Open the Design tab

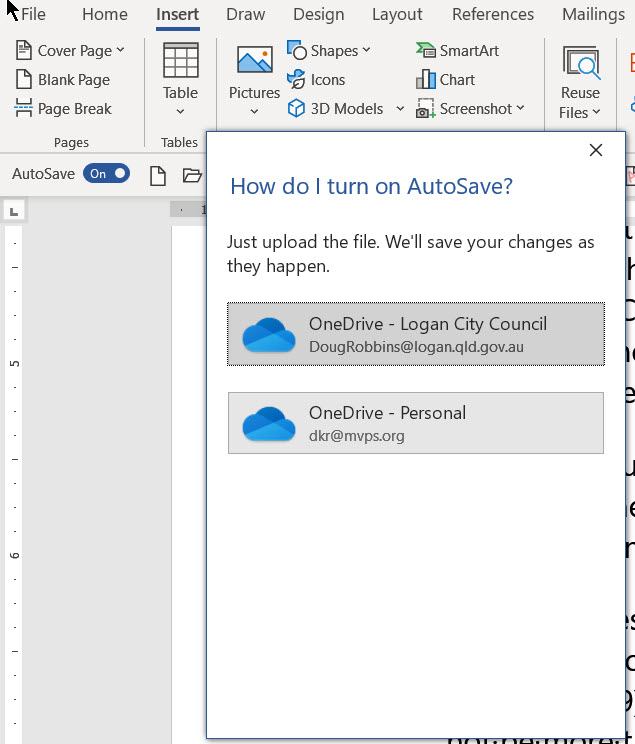click(318, 14)
